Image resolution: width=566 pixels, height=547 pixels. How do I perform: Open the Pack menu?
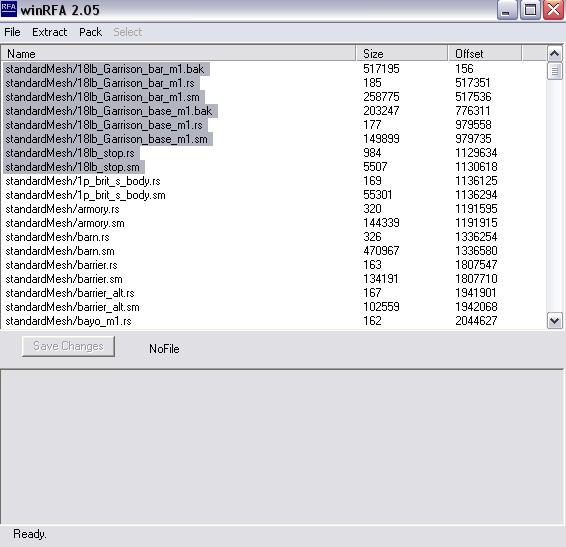(x=91, y=32)
